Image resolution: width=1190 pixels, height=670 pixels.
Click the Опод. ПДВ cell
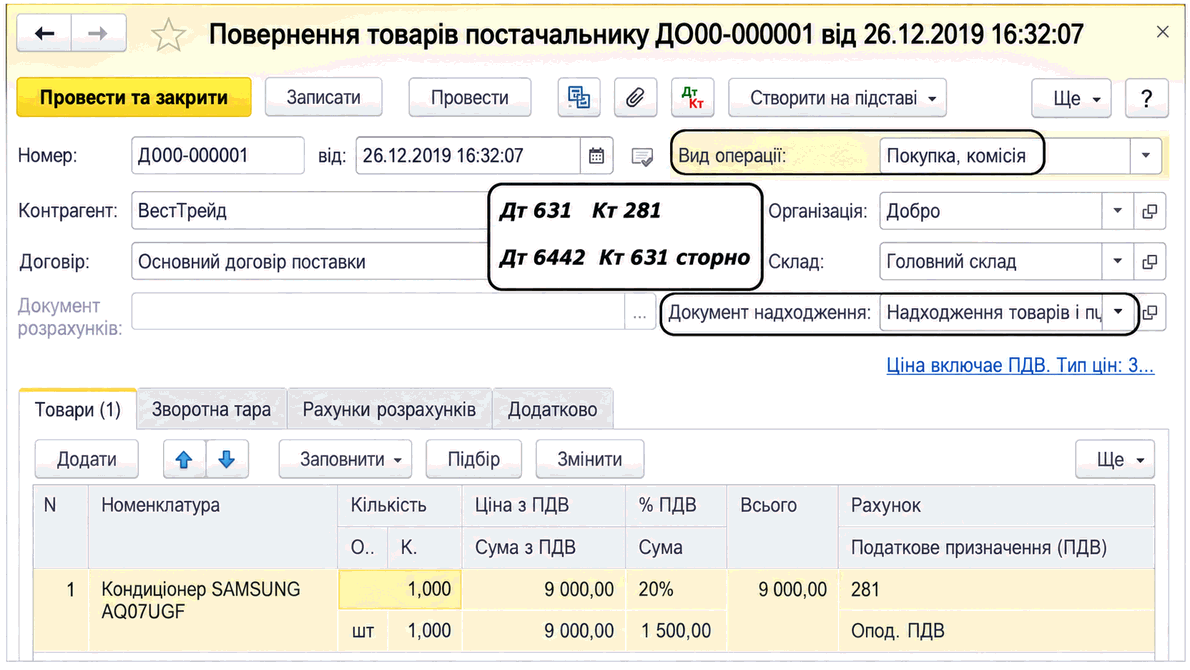pyautogui.click(x=996, y=631)
